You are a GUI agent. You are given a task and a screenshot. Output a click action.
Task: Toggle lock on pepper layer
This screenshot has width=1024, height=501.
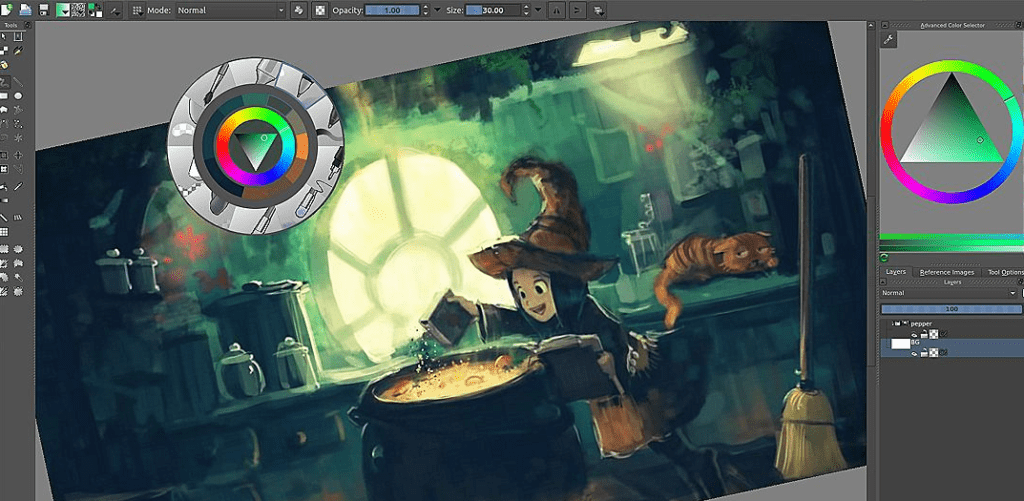click(924, 334)
